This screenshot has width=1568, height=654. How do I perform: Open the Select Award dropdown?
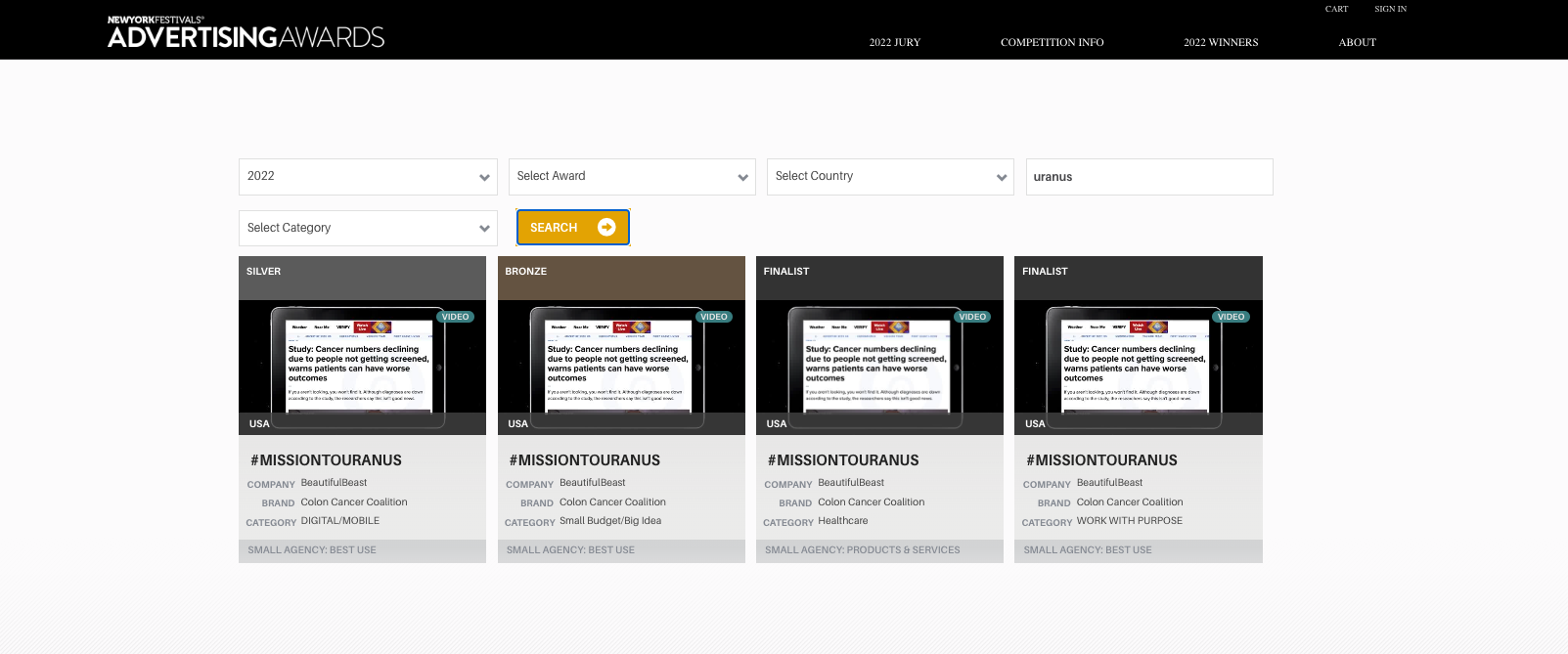click(632, 177)
